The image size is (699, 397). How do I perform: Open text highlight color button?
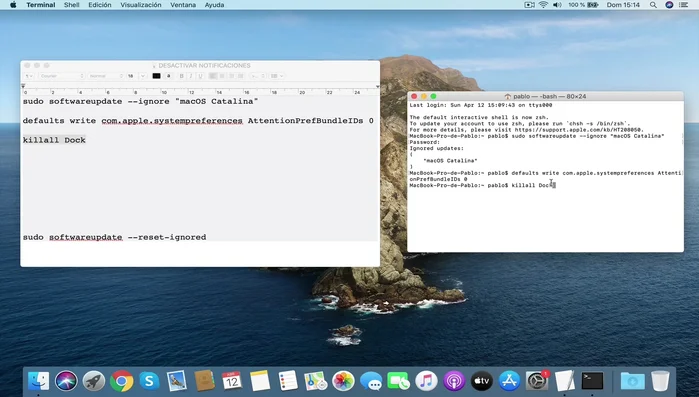point(169,76)
